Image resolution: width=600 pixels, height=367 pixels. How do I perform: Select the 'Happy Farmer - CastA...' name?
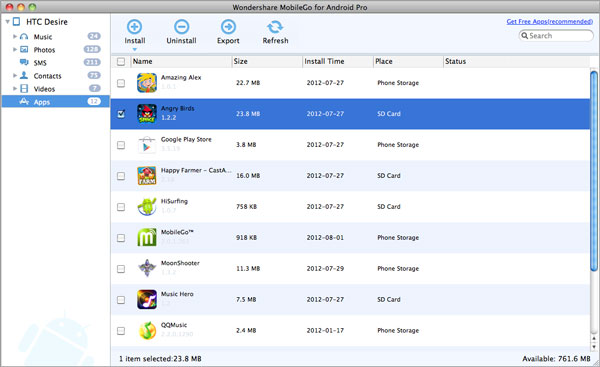click(x=196, y=170)
